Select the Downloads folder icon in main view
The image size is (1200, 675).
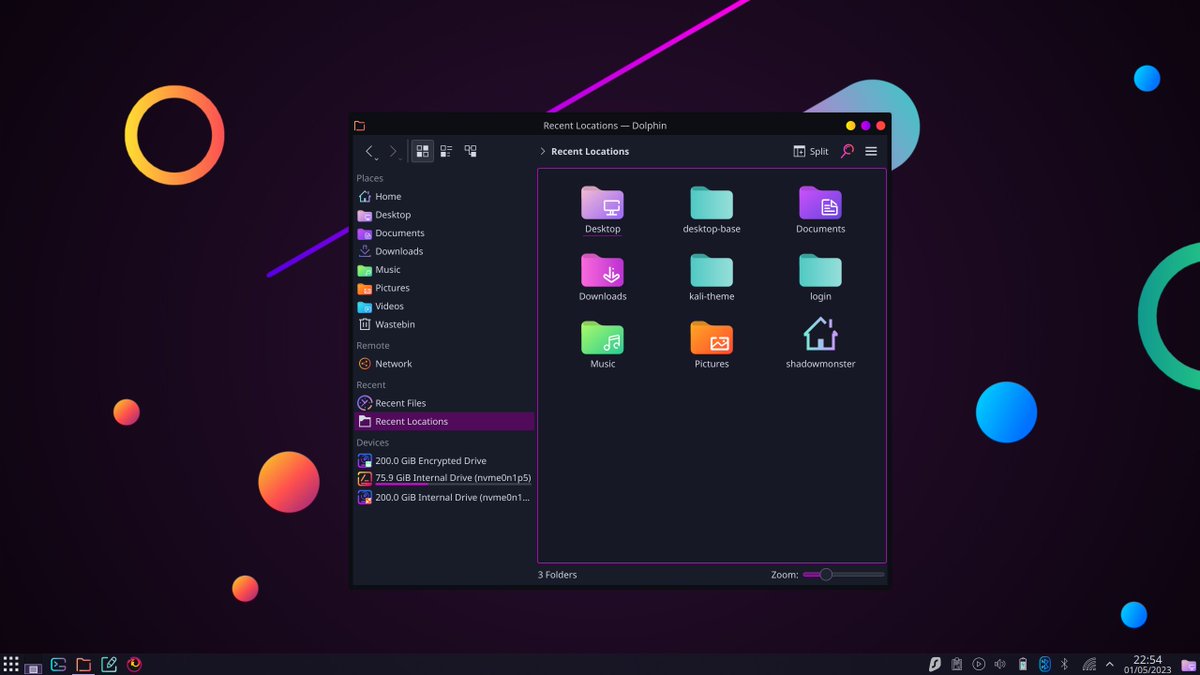tap(602, 270)
